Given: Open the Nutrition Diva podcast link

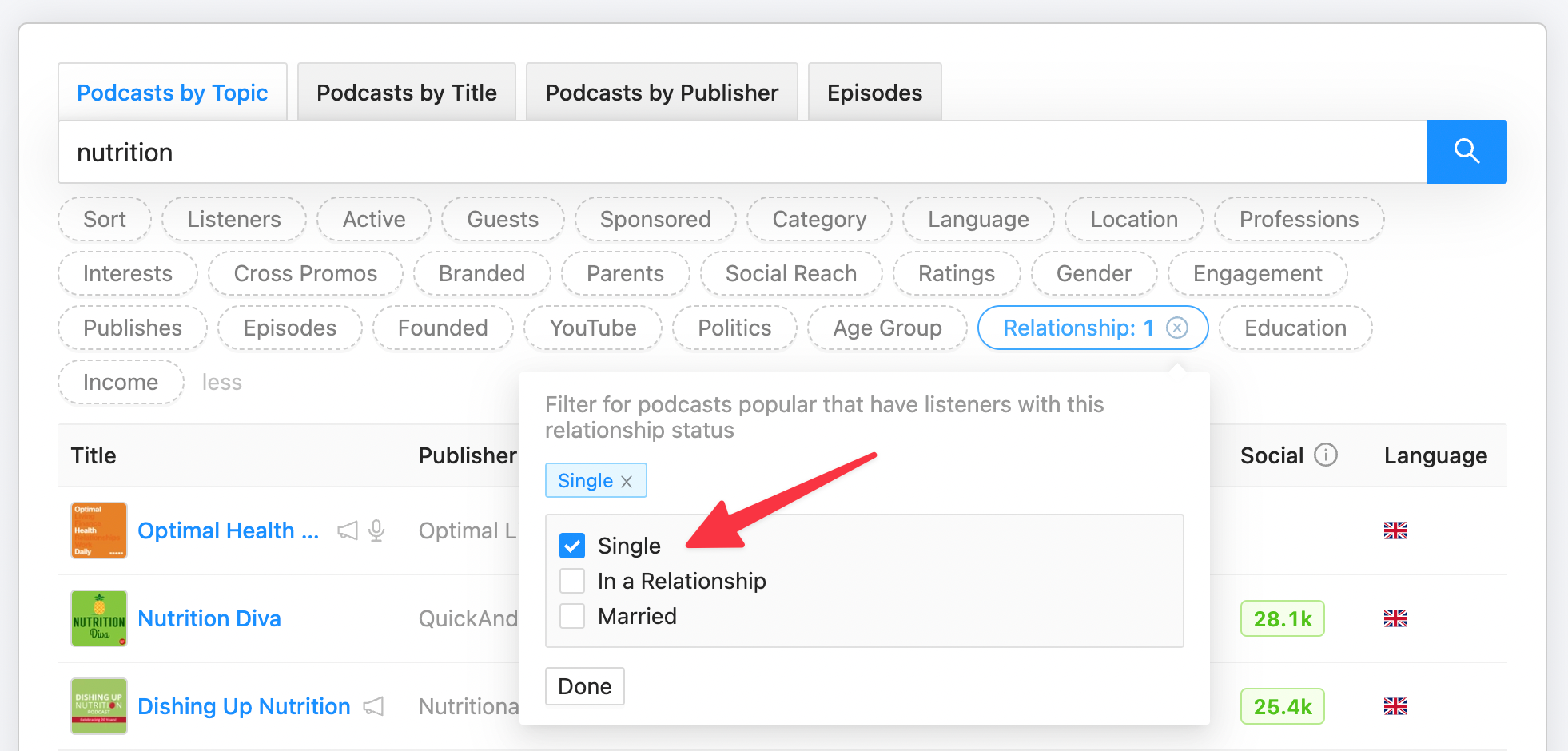Looking at the screenshot, I should point(209,618).
